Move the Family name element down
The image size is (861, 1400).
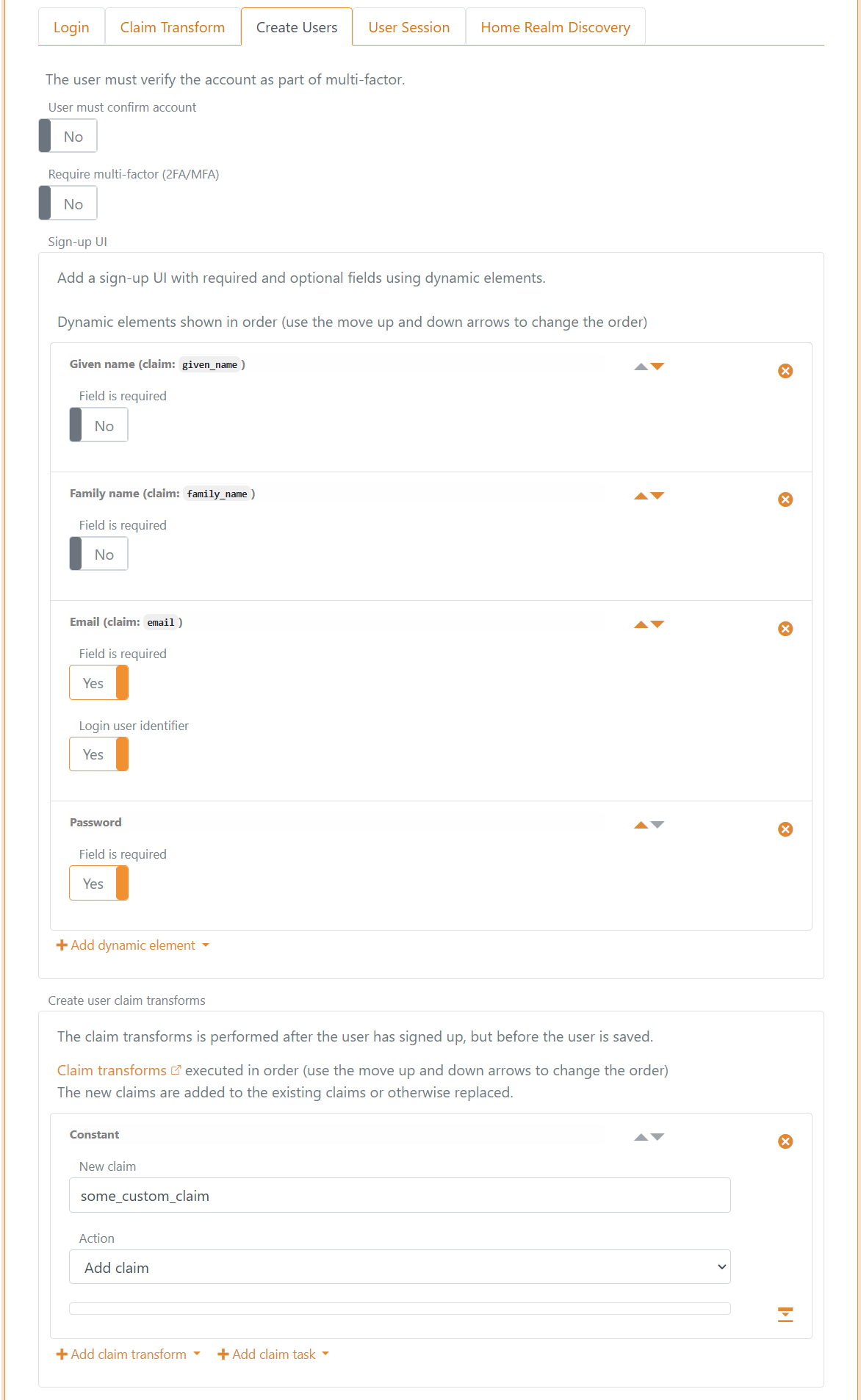click(658, 494)
